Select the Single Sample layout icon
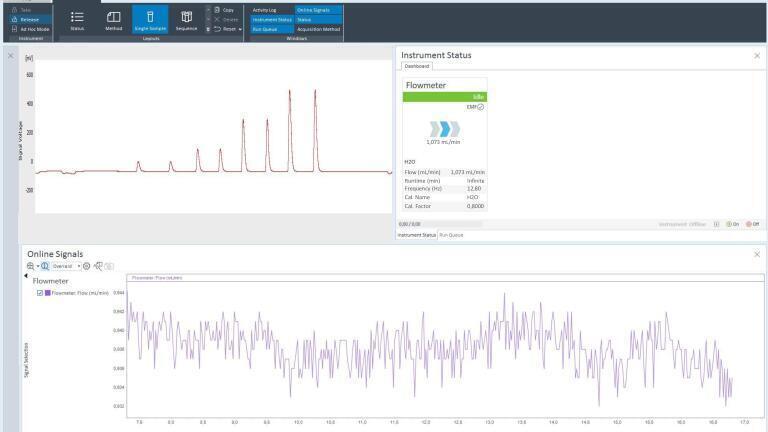This screenshot has width=768, height=432. point(150,20)
